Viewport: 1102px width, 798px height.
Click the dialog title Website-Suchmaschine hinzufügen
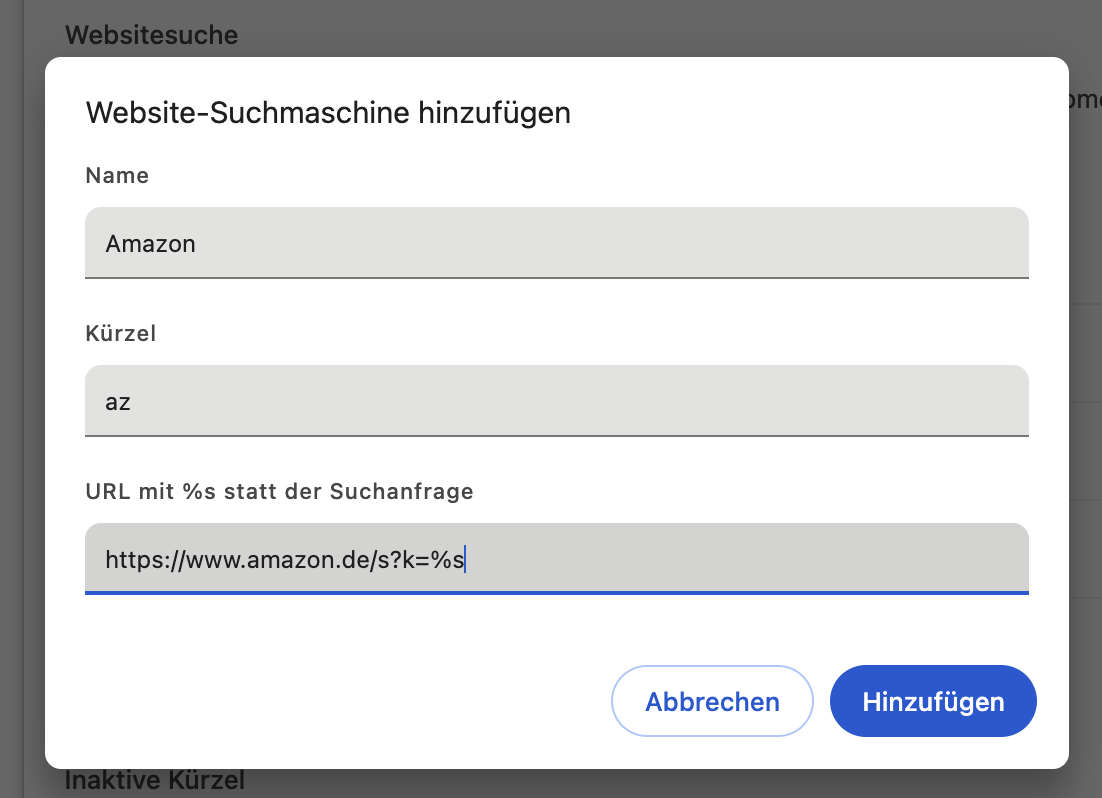[x=328, y=113]
